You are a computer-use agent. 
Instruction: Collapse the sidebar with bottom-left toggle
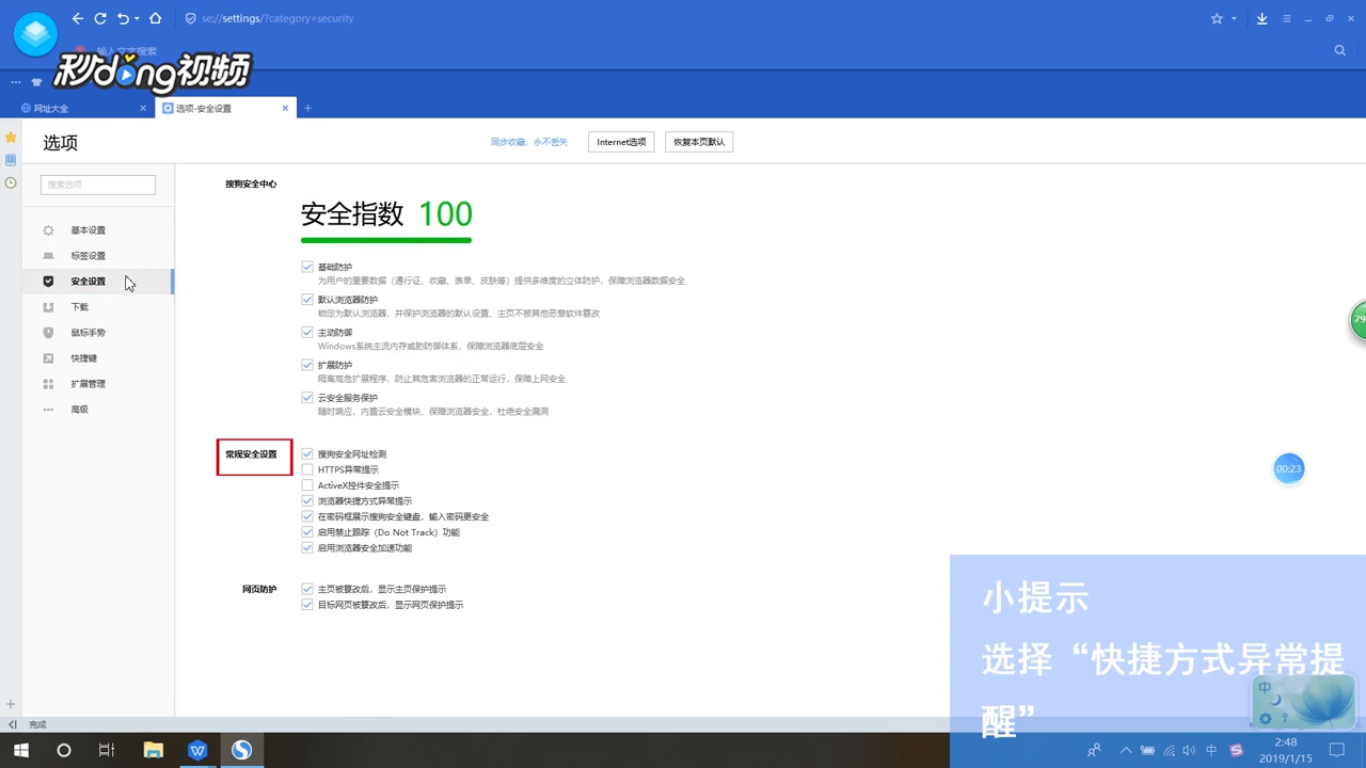pyautogui.click(x=12, y=724)
